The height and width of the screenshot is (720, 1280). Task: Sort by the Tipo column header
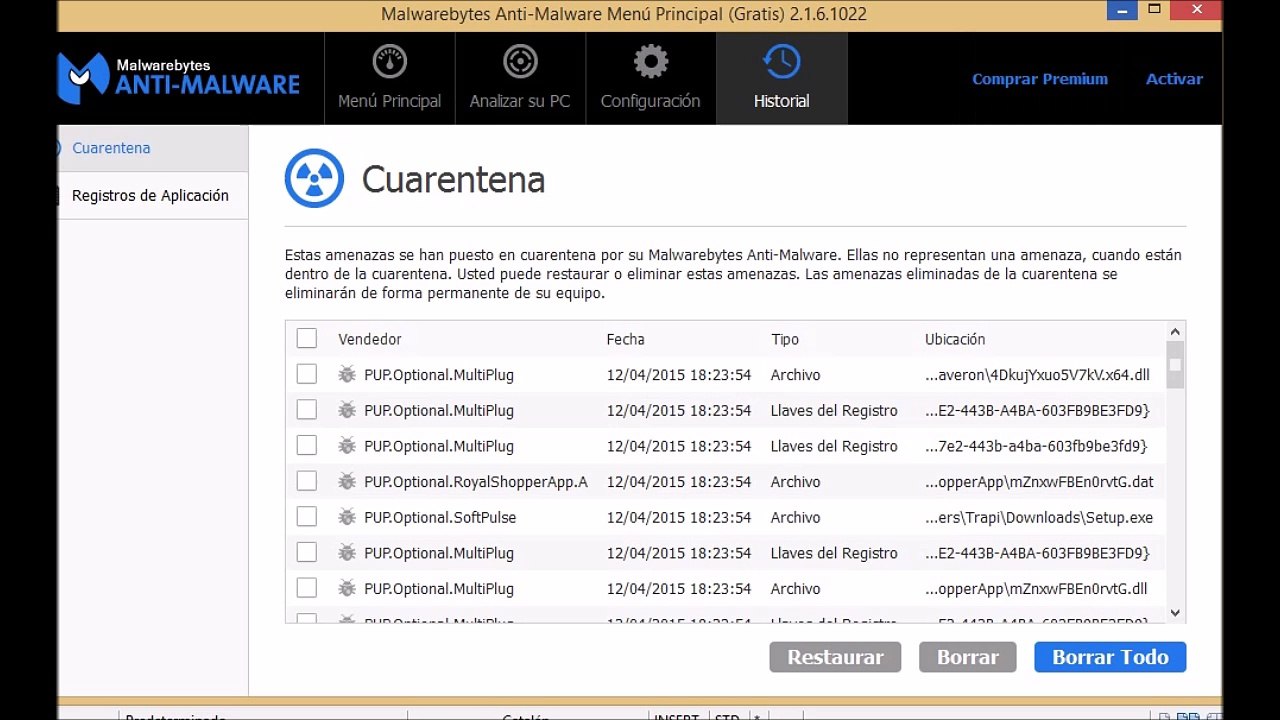tap(785, 339)
